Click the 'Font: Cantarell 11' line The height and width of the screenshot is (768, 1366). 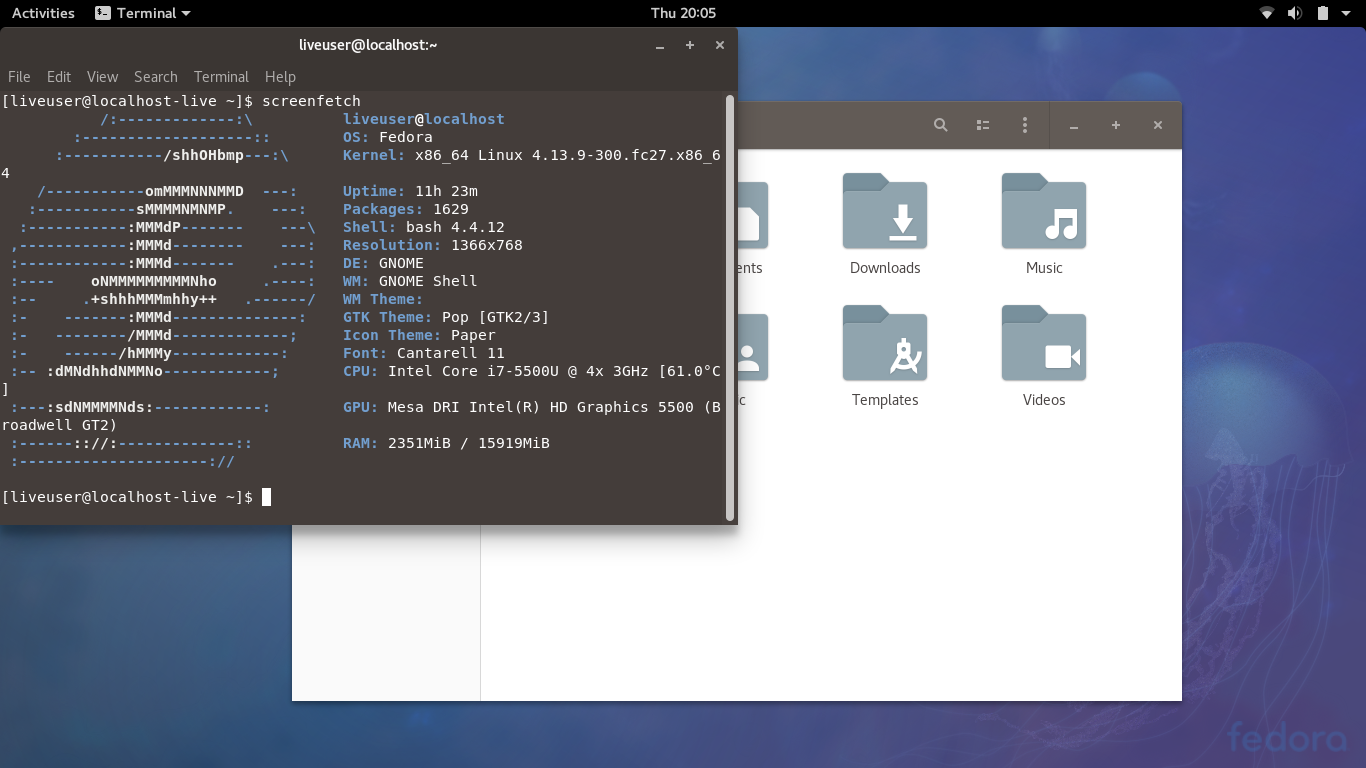424,353
